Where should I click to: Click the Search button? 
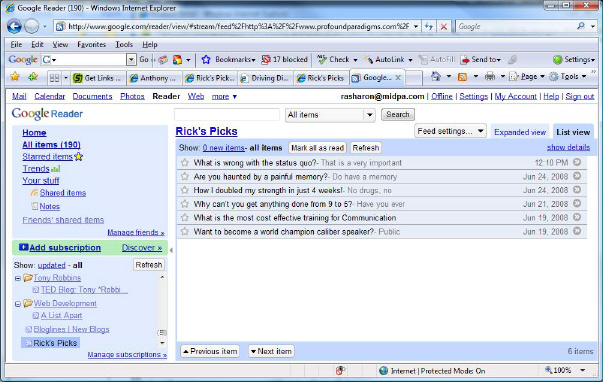click(x=398, y=115)
